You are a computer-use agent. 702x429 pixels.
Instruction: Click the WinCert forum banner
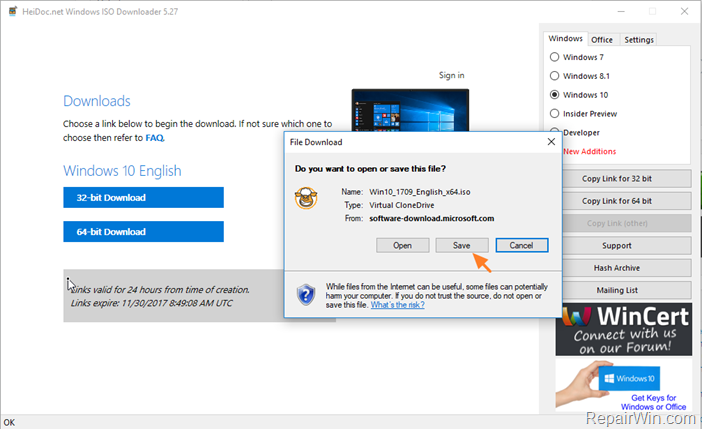[624, 329]
